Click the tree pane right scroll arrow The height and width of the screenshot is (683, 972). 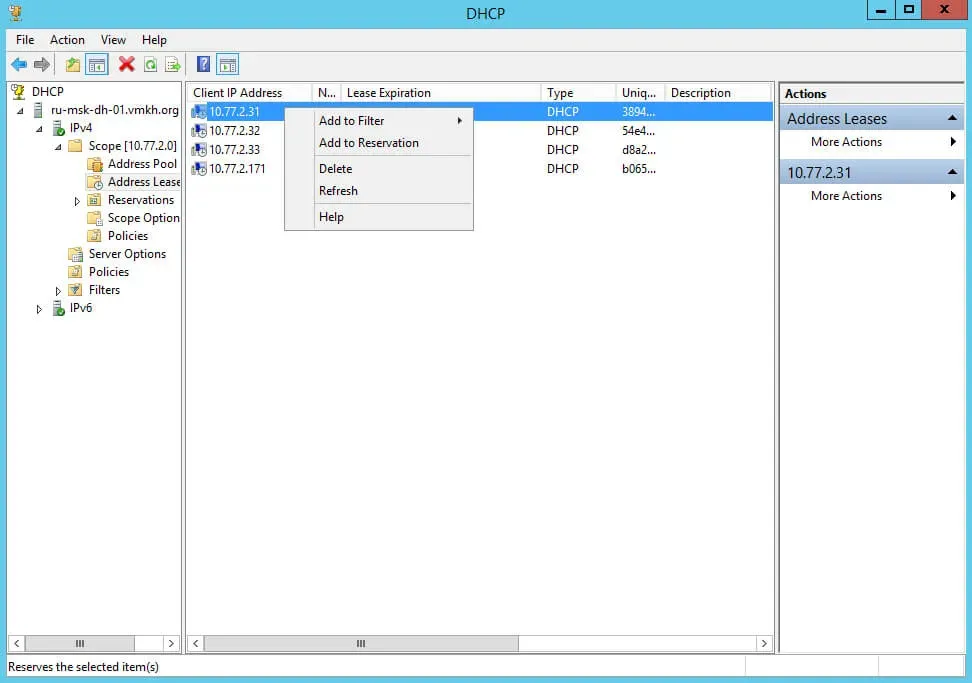tap(172, 643)
